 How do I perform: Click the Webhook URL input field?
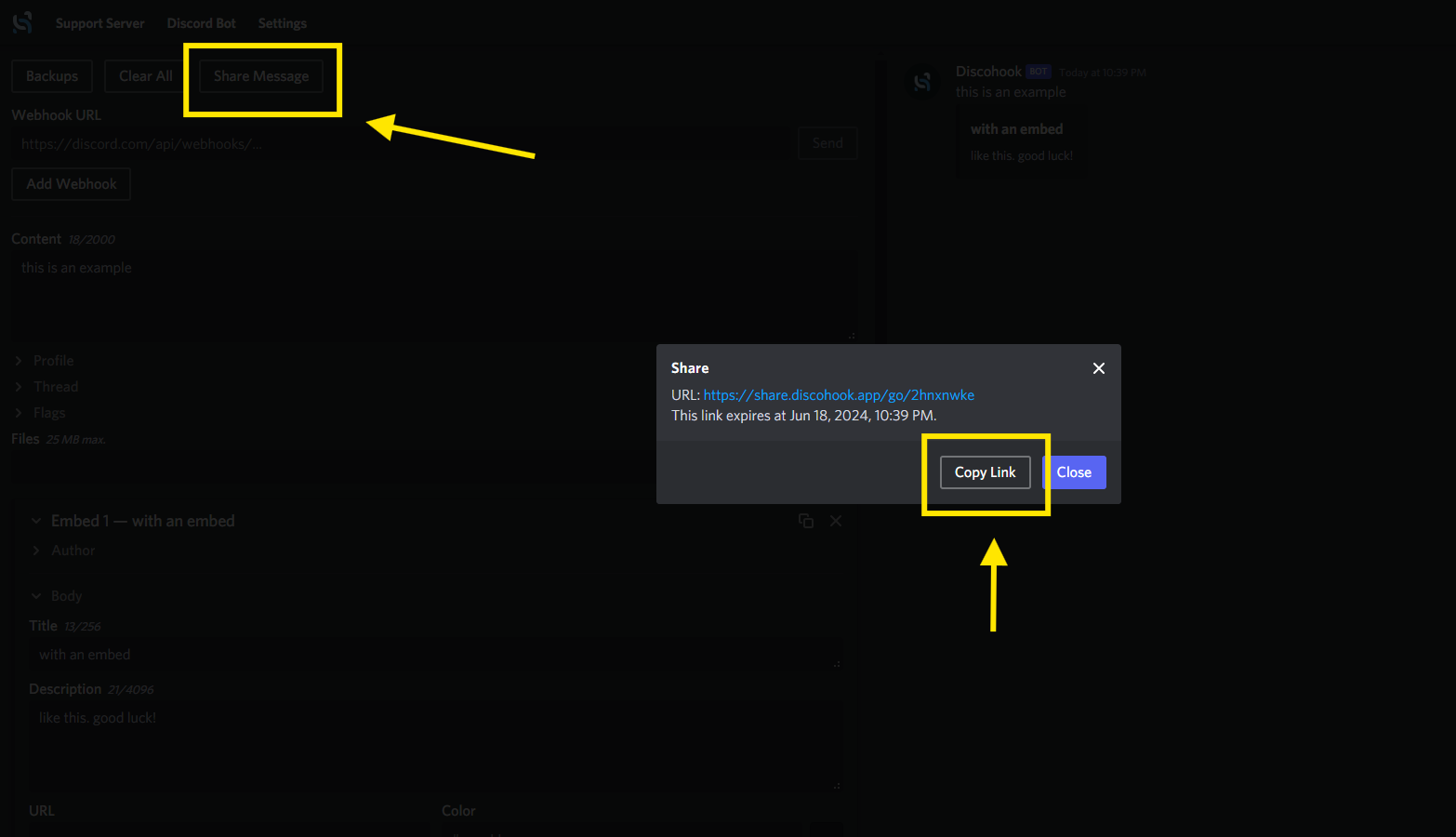[400, 144]
